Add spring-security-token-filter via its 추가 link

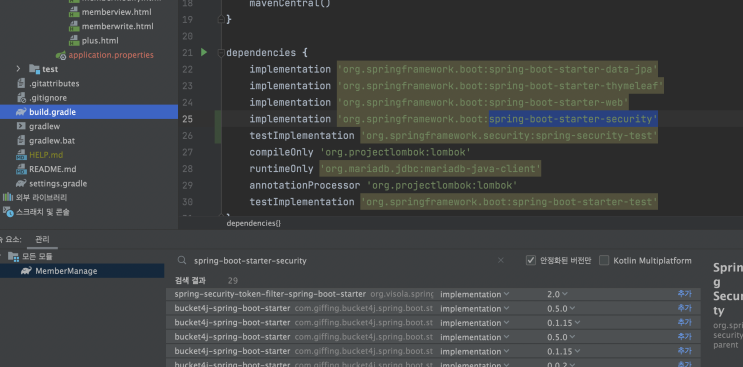pyautogui.click(x=684, y=294)
